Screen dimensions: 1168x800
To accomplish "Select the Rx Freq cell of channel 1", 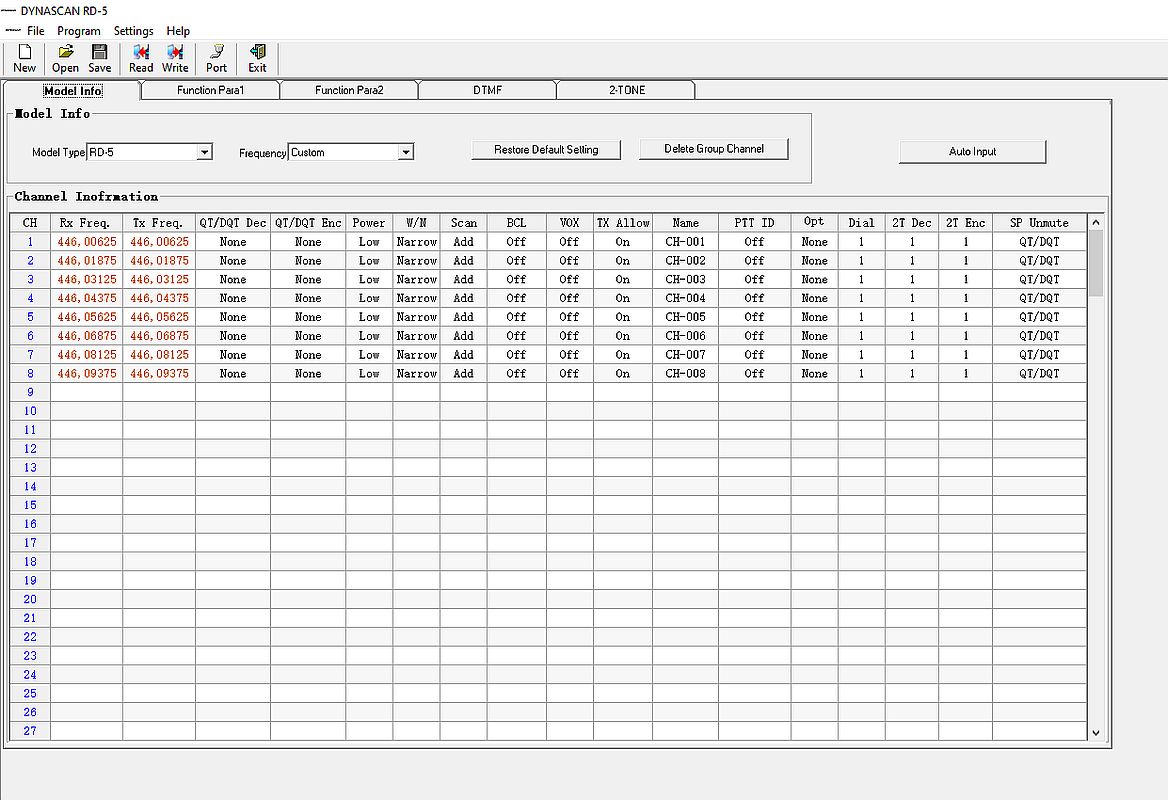I will 86,241.
